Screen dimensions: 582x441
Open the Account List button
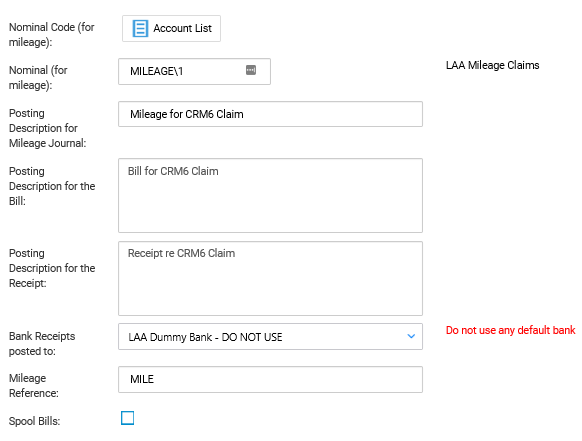tap(171, 28)
